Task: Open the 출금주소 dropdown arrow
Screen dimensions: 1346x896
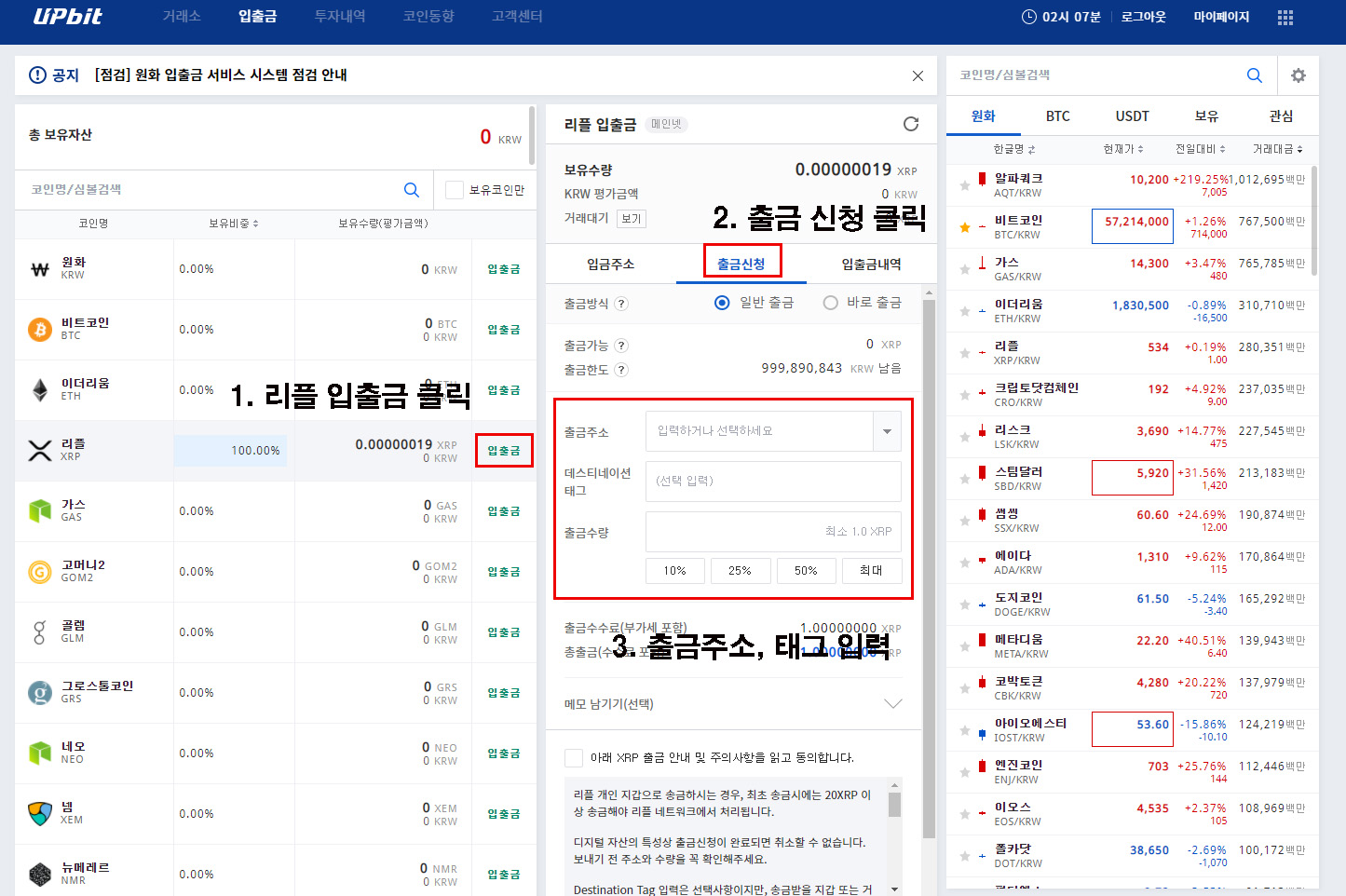Action: coord(887,431)
